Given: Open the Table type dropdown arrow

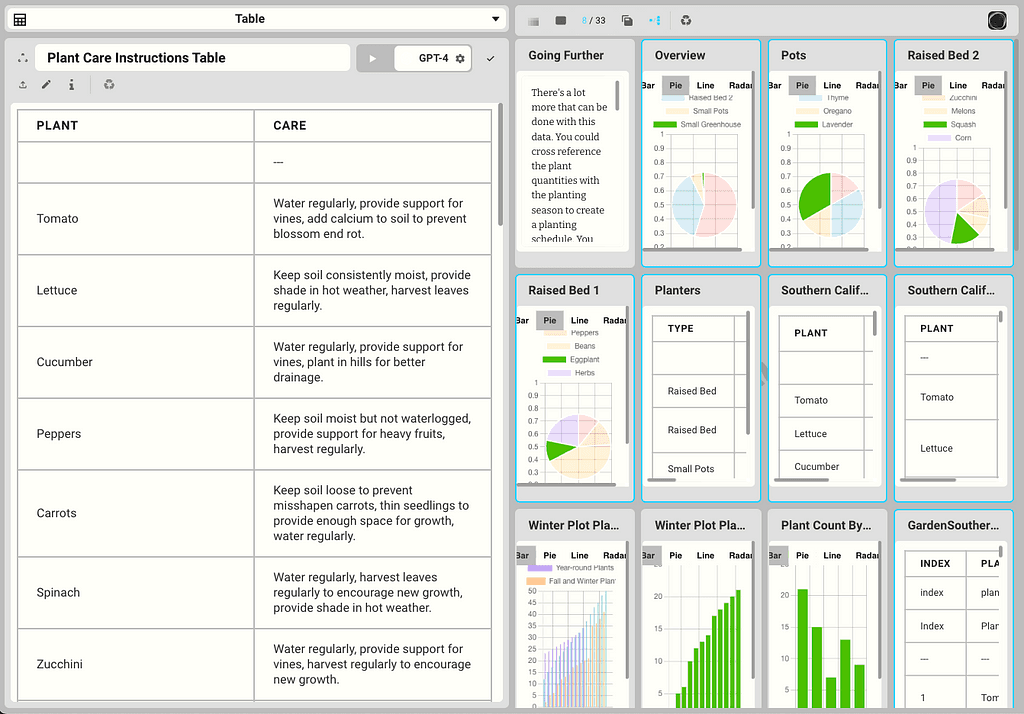Looking at the screenshot, I should (496, 19).
